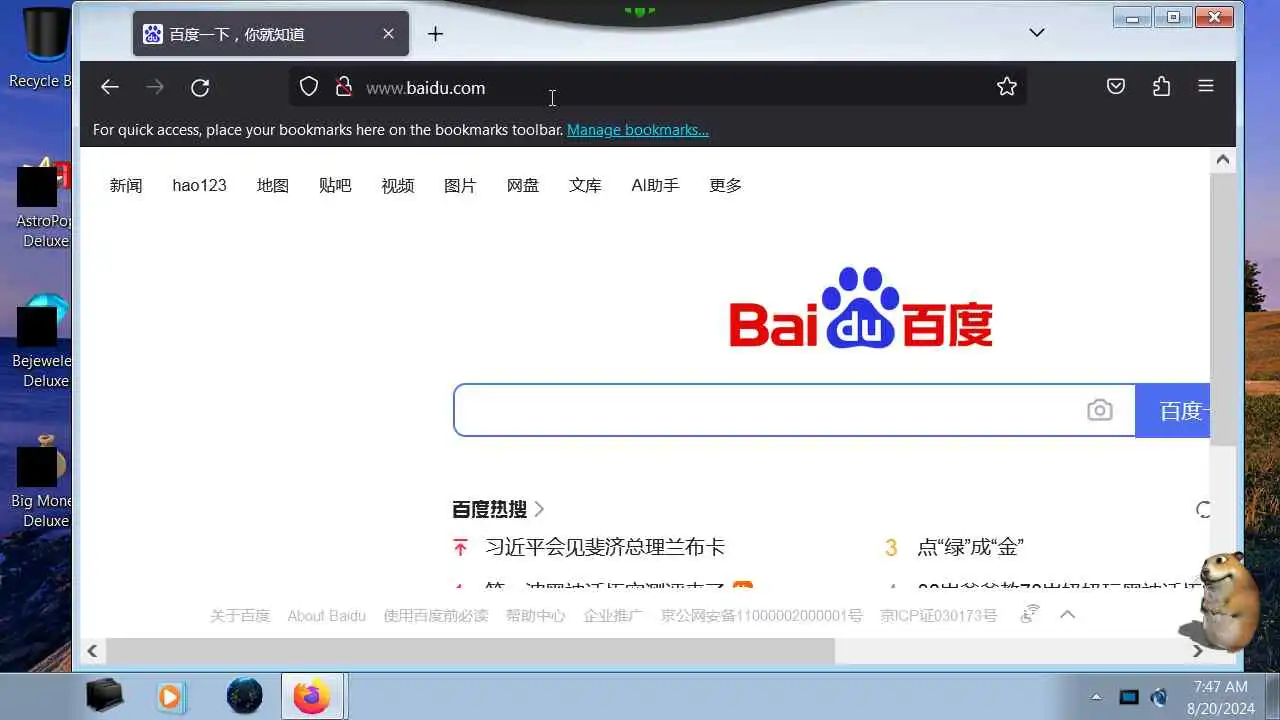Click the blue 百度一下 search button
The height and width of the screenshot is (720, 1280).
(1173, 410)
